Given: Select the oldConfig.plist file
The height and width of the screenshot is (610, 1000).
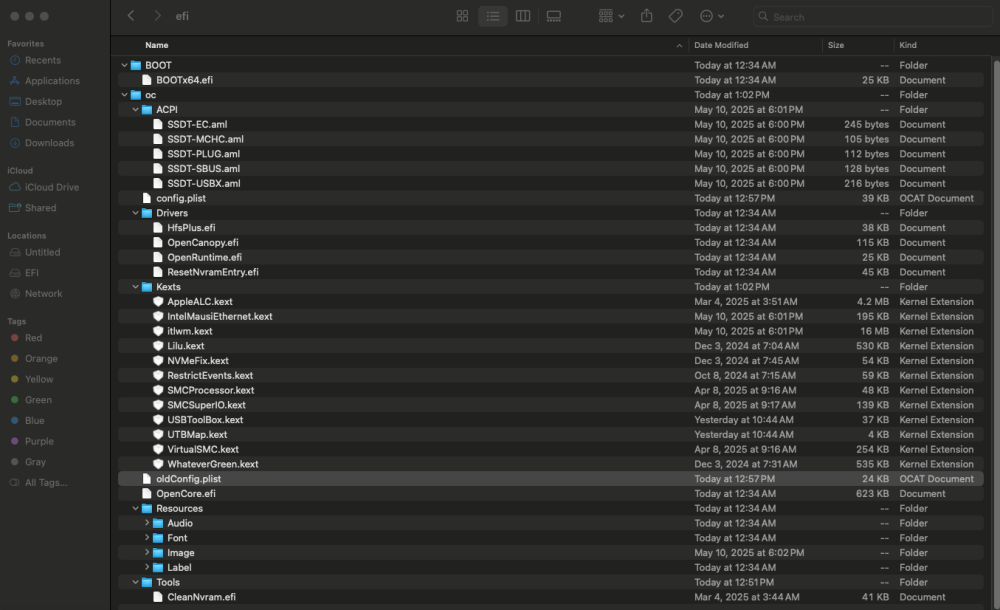Looking at the screenshot, I should coord(550,479).
